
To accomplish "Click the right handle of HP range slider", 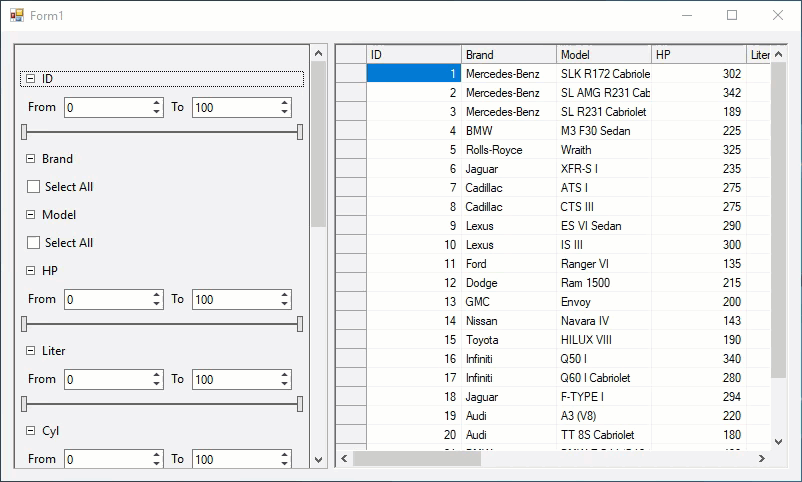I will coord(300,324).
